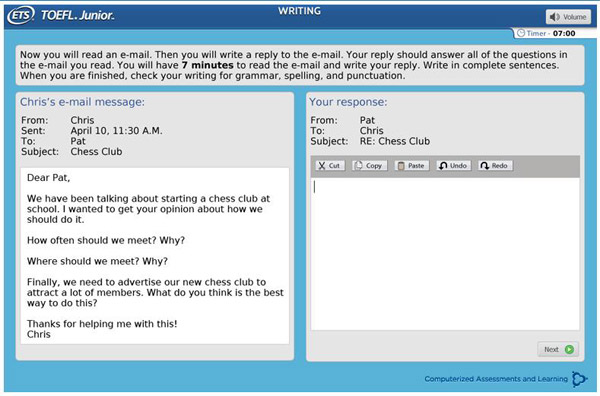Image resolution: width=600 pixels, height=396 pixels.
Task: Click the ETS logo in the header
Action: click(21, 15)
